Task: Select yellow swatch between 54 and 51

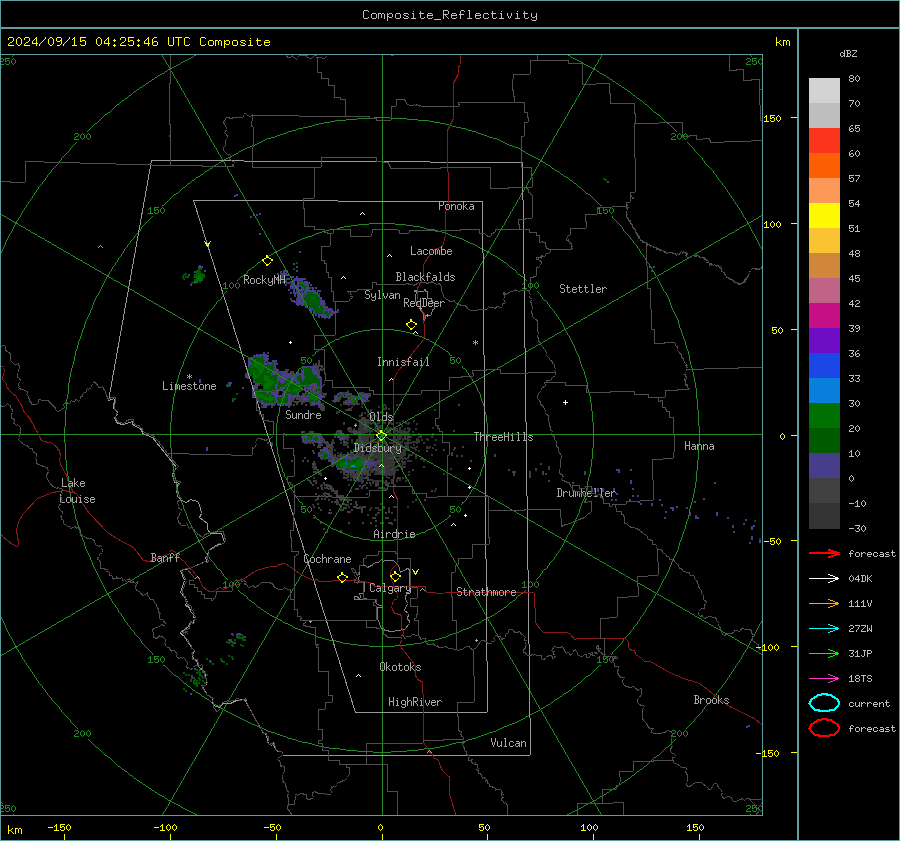Action: tap(824, 215)
